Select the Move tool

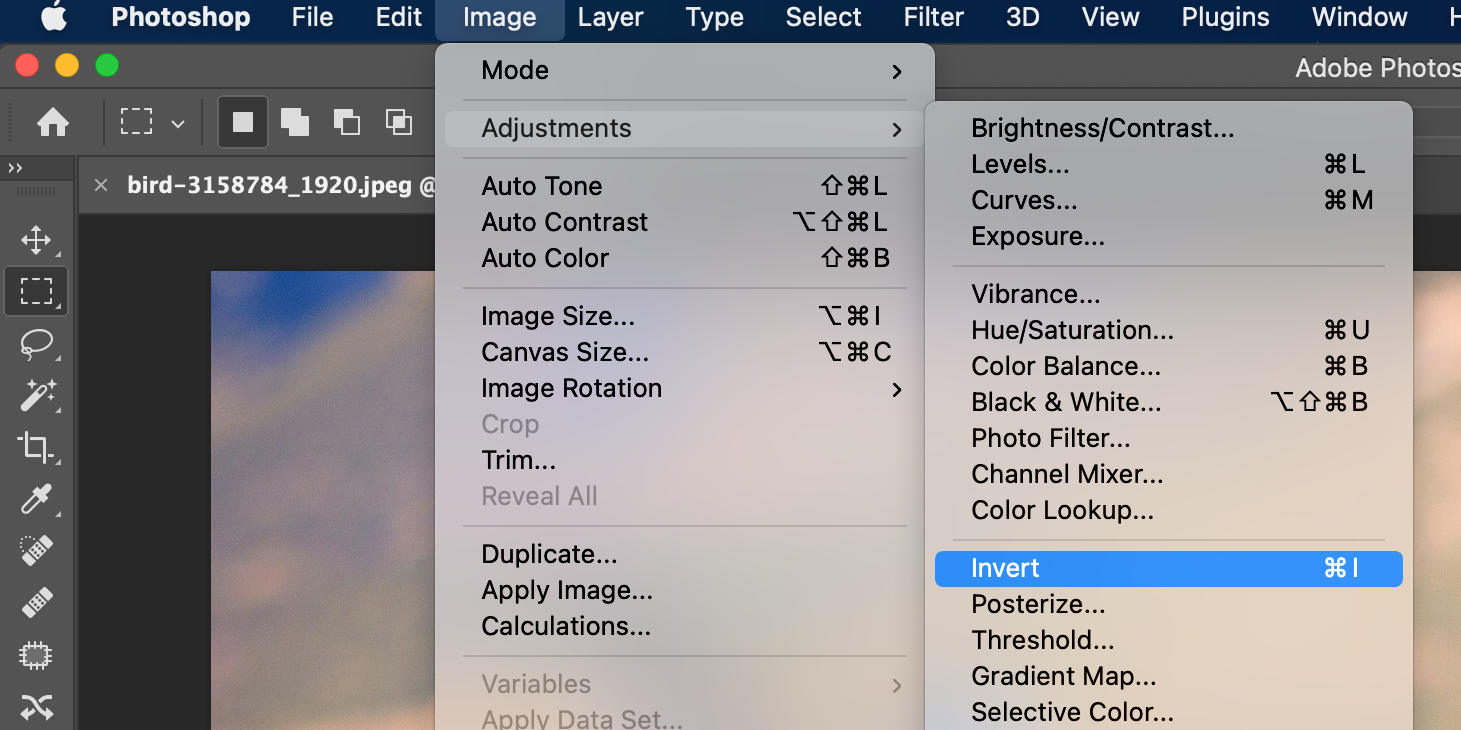pos(36,240)
